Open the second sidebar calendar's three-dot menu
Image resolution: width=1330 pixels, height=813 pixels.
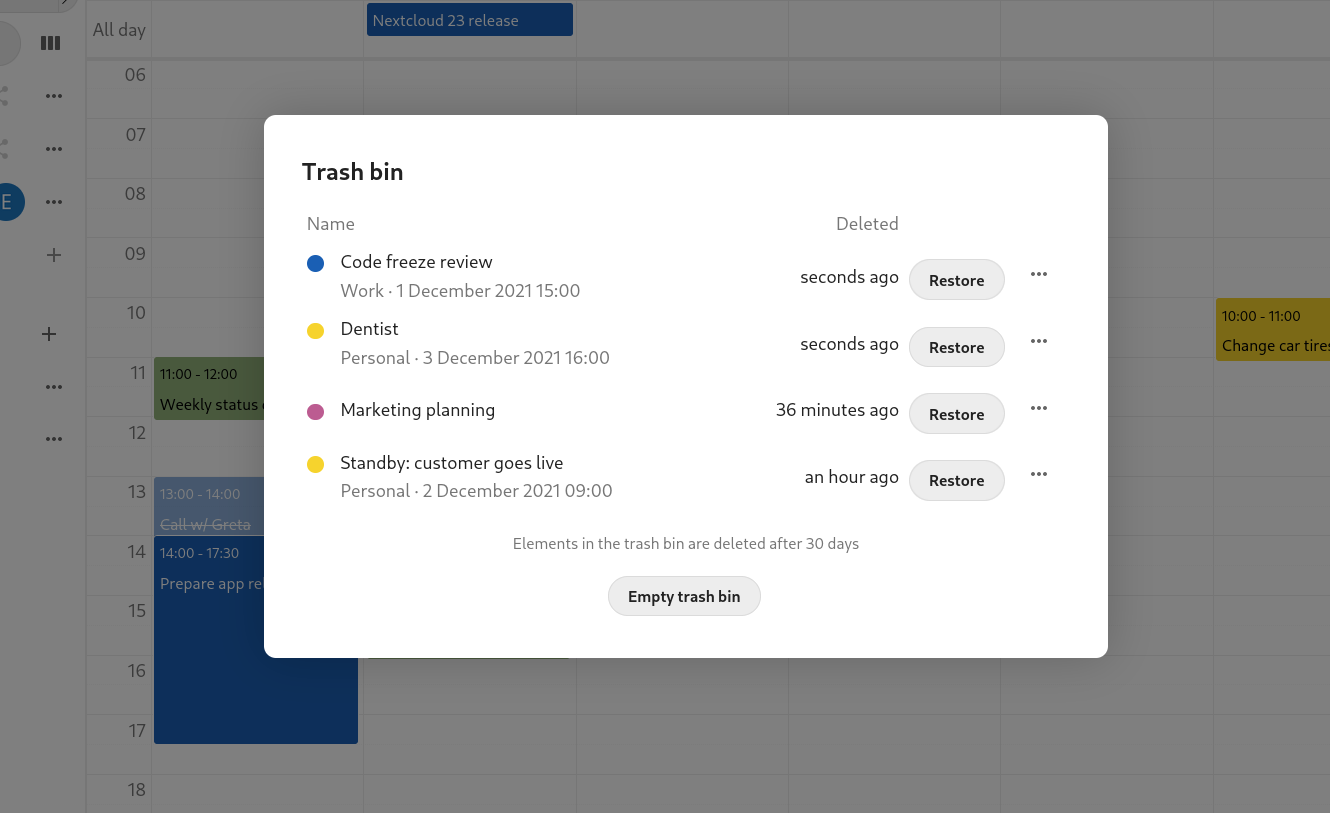54,148
